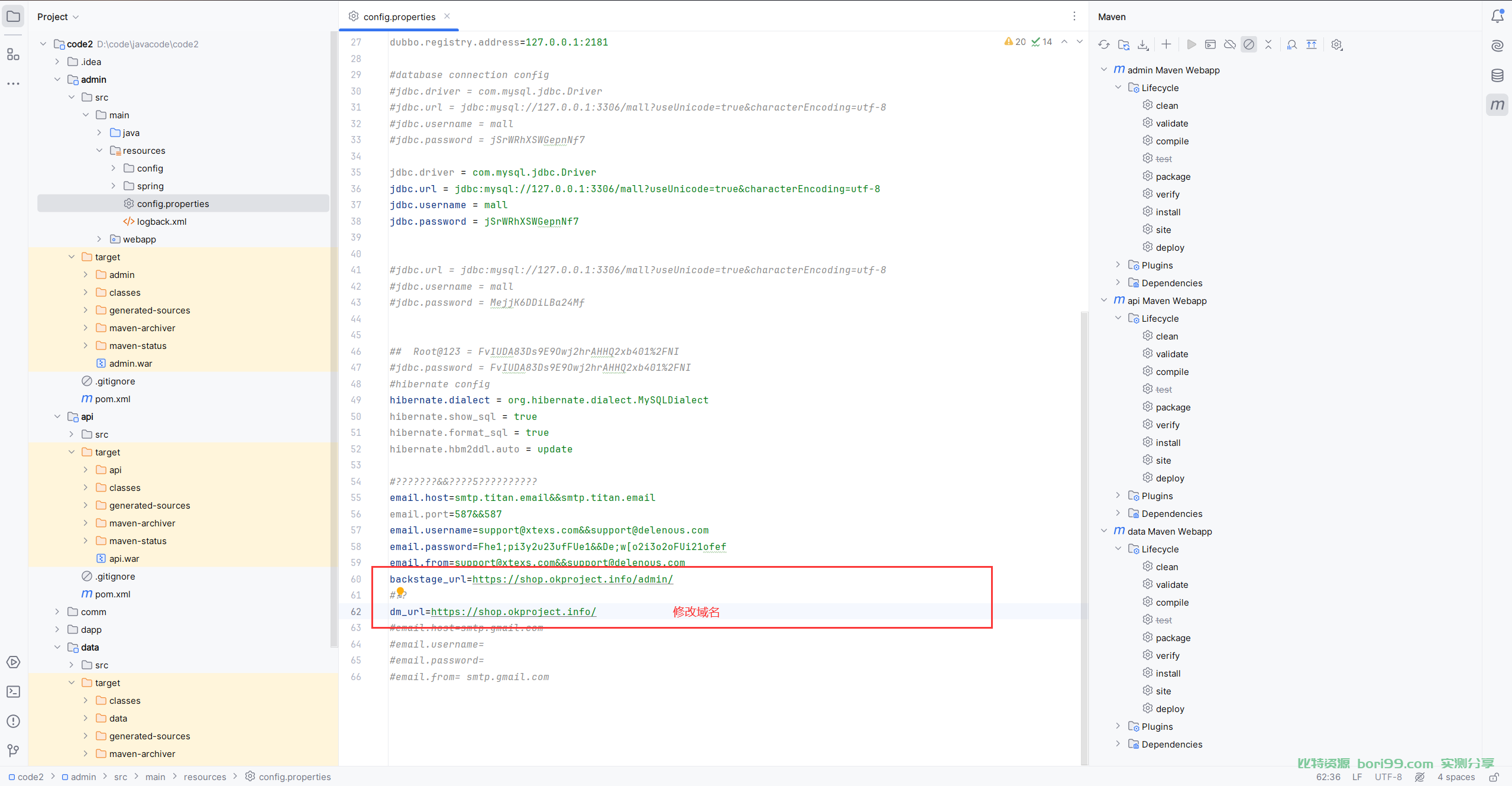Click the project tree vertical scrollbar
The width and height of the screenshot is (1512, 786).
click(334, 340)
